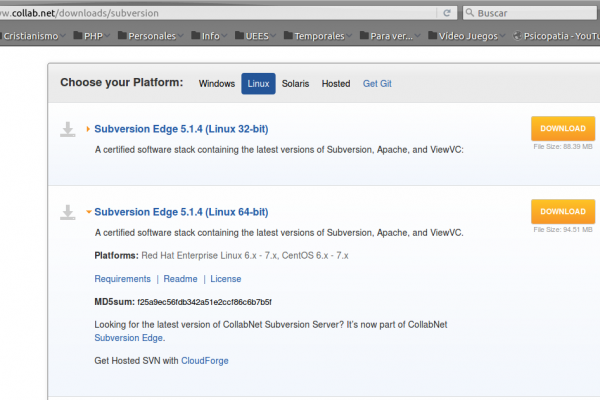Open the PHP folder dropdown chevron

pyautogui.click(x=107, y=36)
